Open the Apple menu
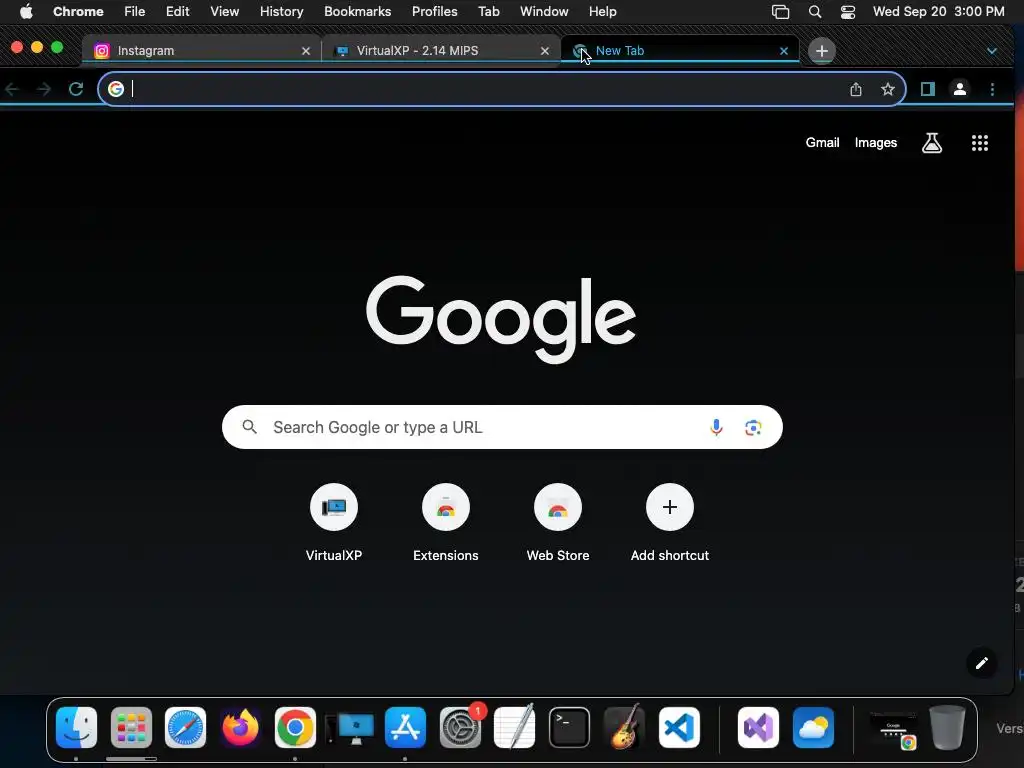Viewport: 1024px width, 768px height. click(x=26, y=12)
